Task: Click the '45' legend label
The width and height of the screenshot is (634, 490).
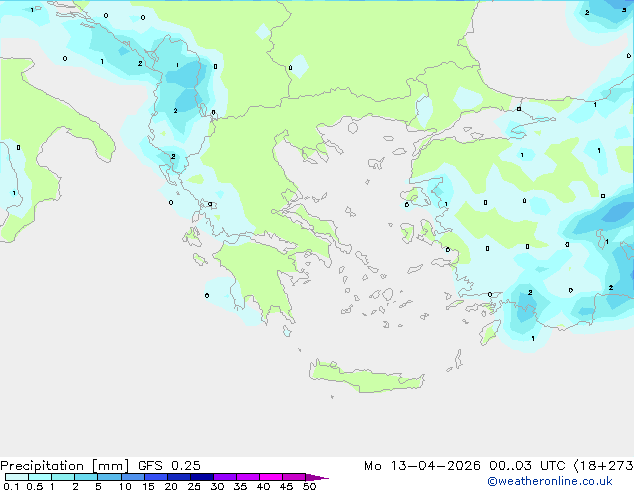Action: [286, 486]
